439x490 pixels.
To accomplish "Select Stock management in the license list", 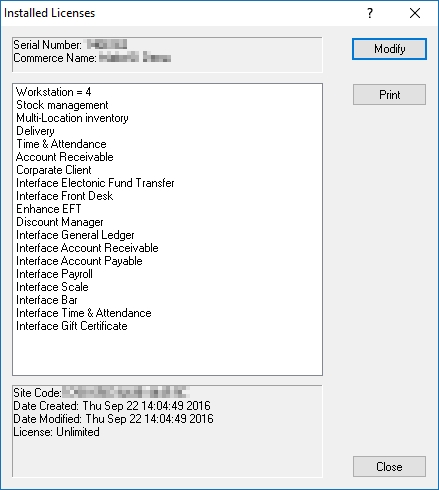I will (62, 105).
